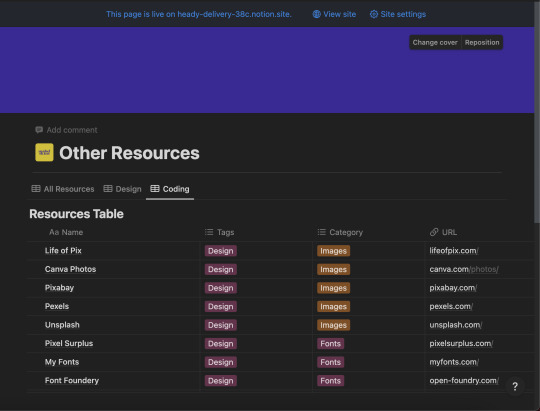Open the pexels.com/ URL

tap(451, 307)
